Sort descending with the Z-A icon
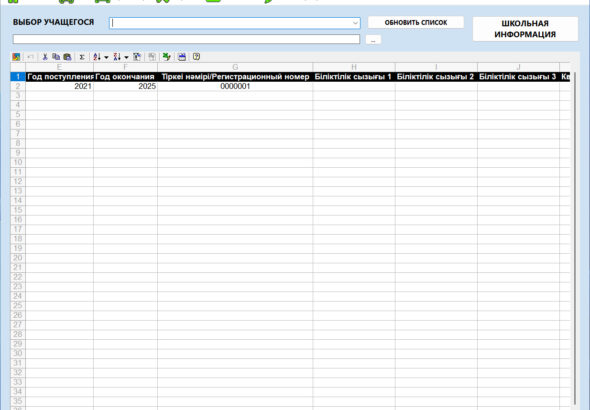This screenshot has height=410, width=590. [x=117, y=57]
